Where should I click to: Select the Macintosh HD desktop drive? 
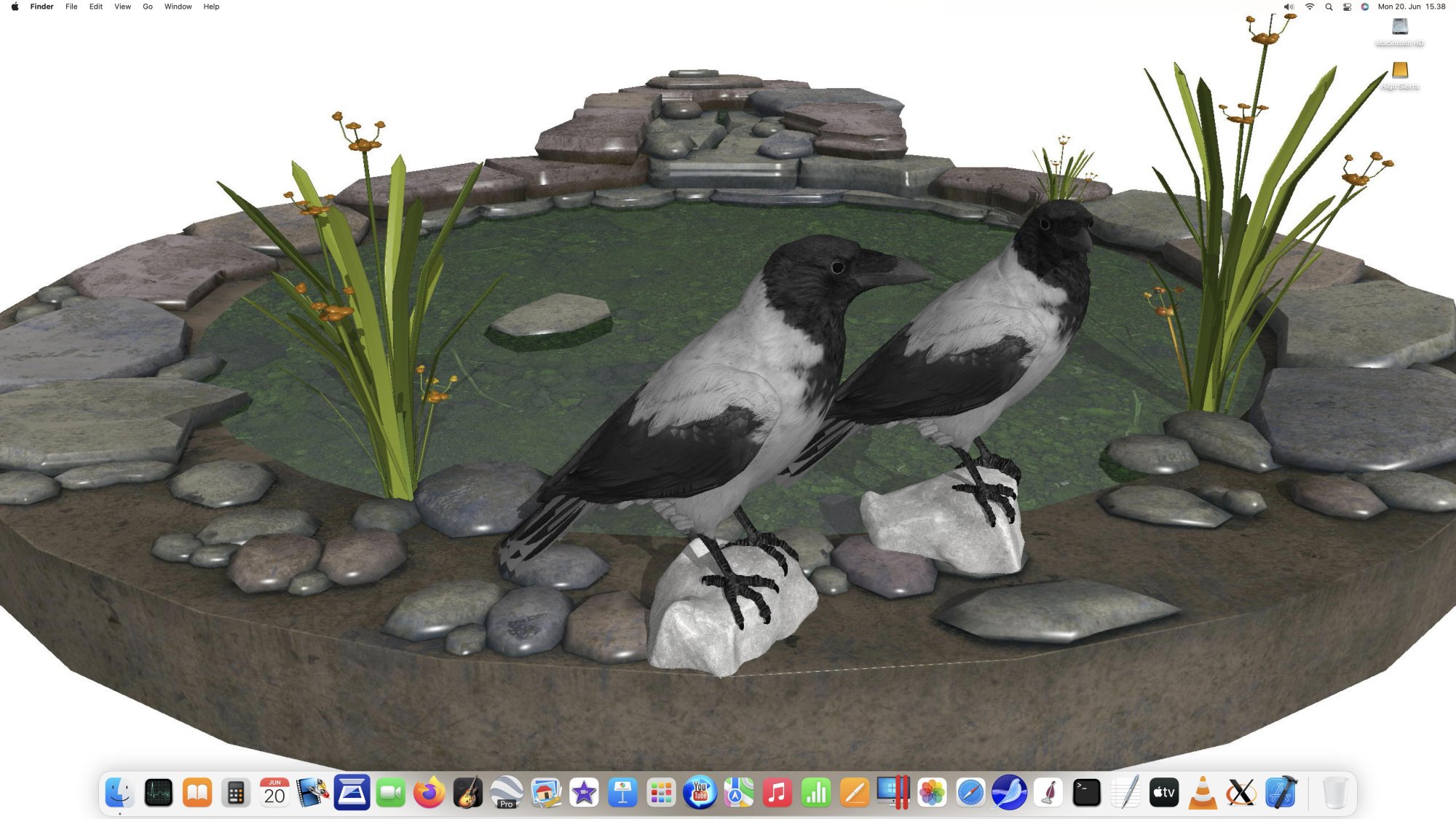coord(1399,28)
